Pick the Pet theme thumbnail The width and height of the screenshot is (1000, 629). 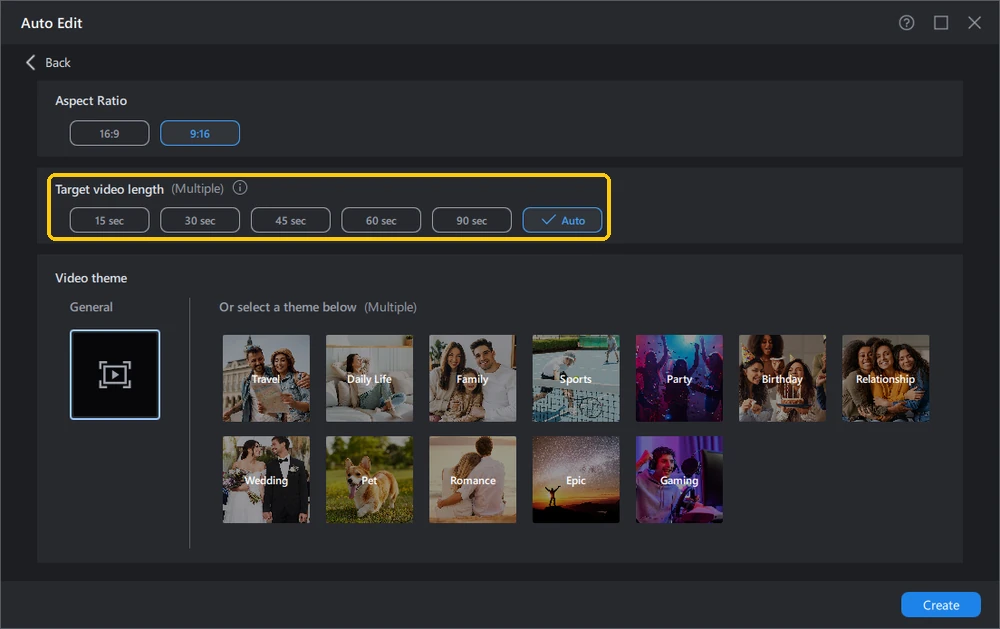tap(369, 480)
